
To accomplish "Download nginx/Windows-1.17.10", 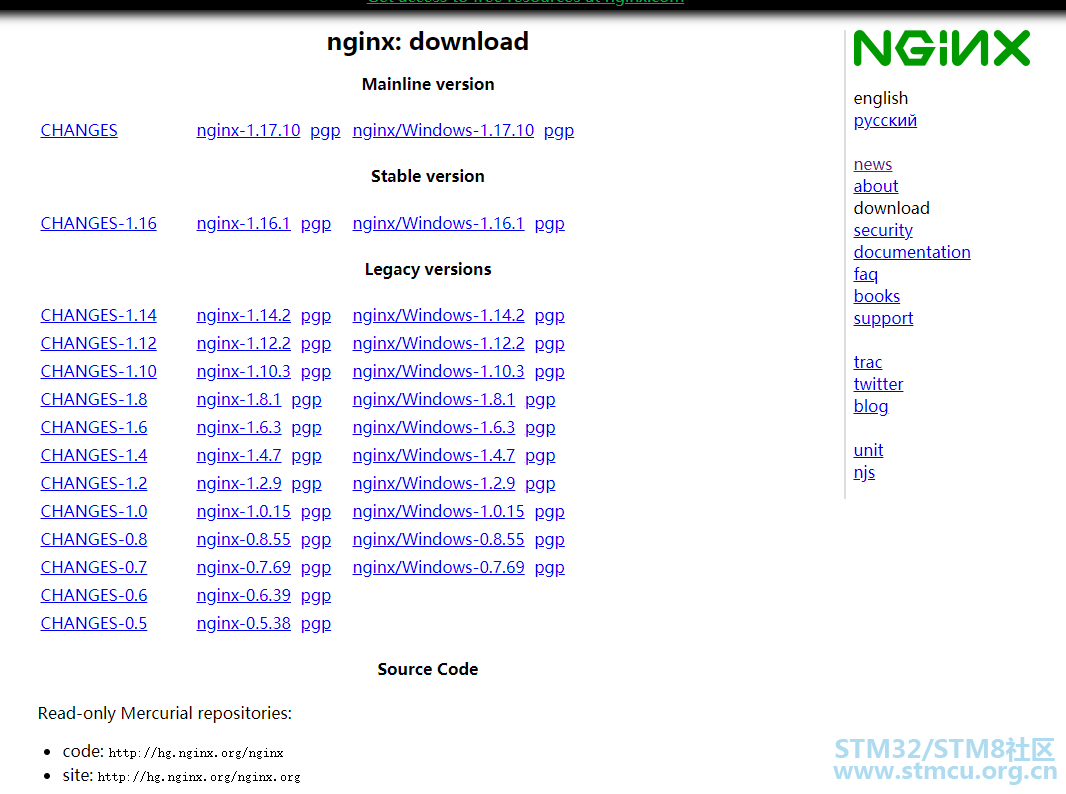I will click(x=443, y=131).
